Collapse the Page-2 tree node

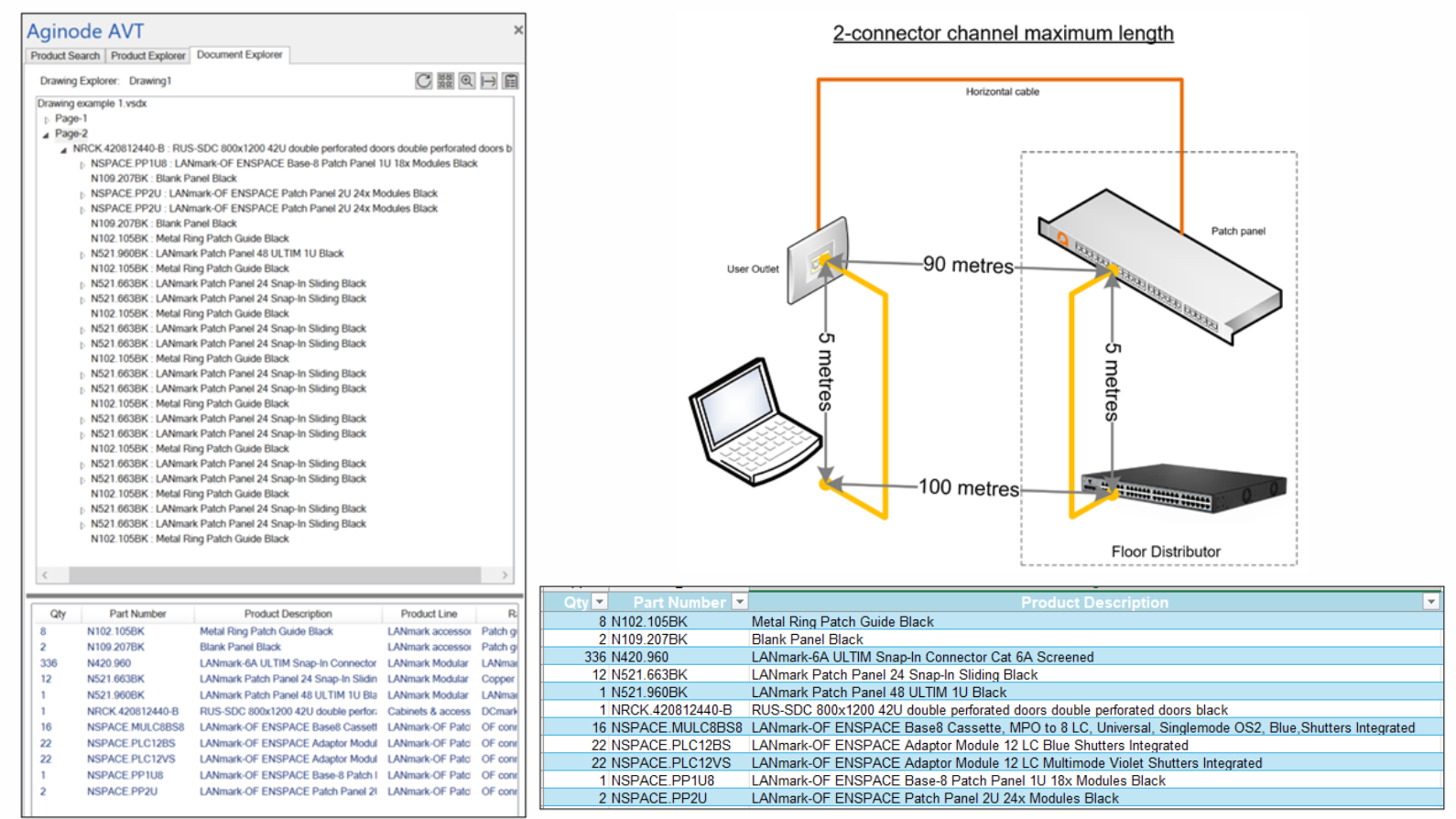click(47, 135)
